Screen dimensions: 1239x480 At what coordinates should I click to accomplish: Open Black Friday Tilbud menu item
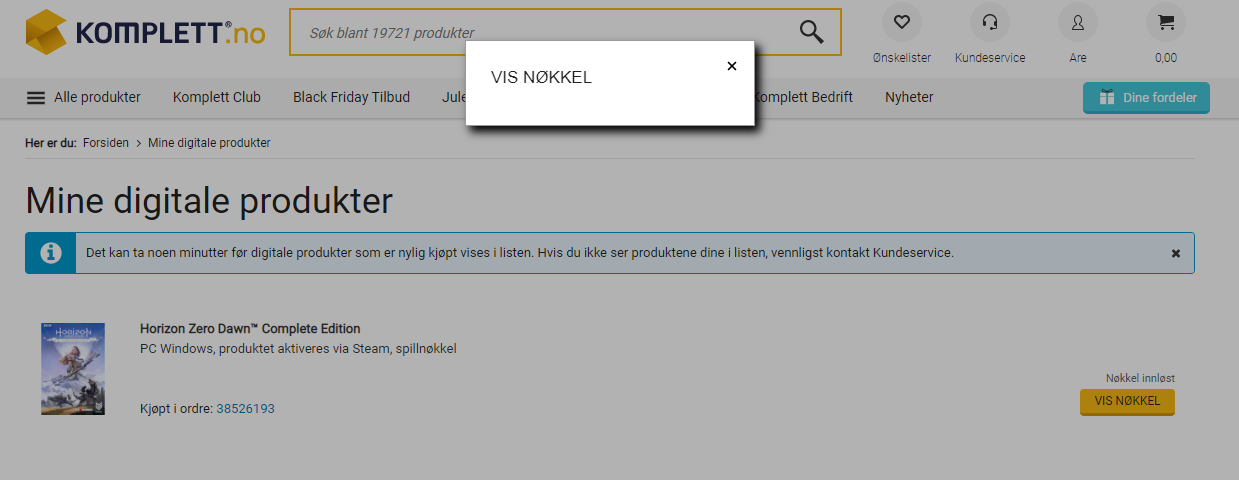(x=351, y=97)
